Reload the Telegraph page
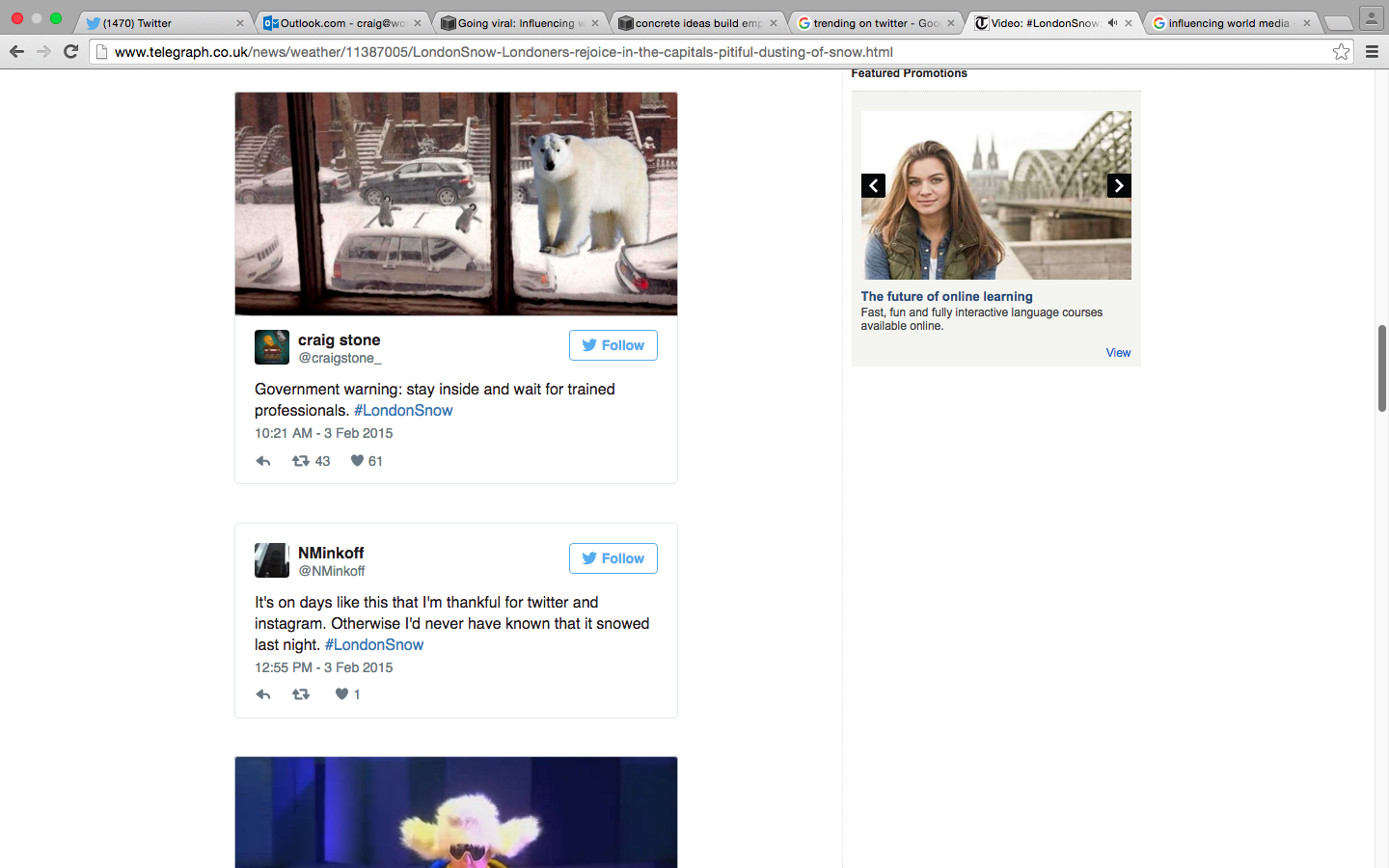Viewport: 1389px width, 868px height. point(70,51)
